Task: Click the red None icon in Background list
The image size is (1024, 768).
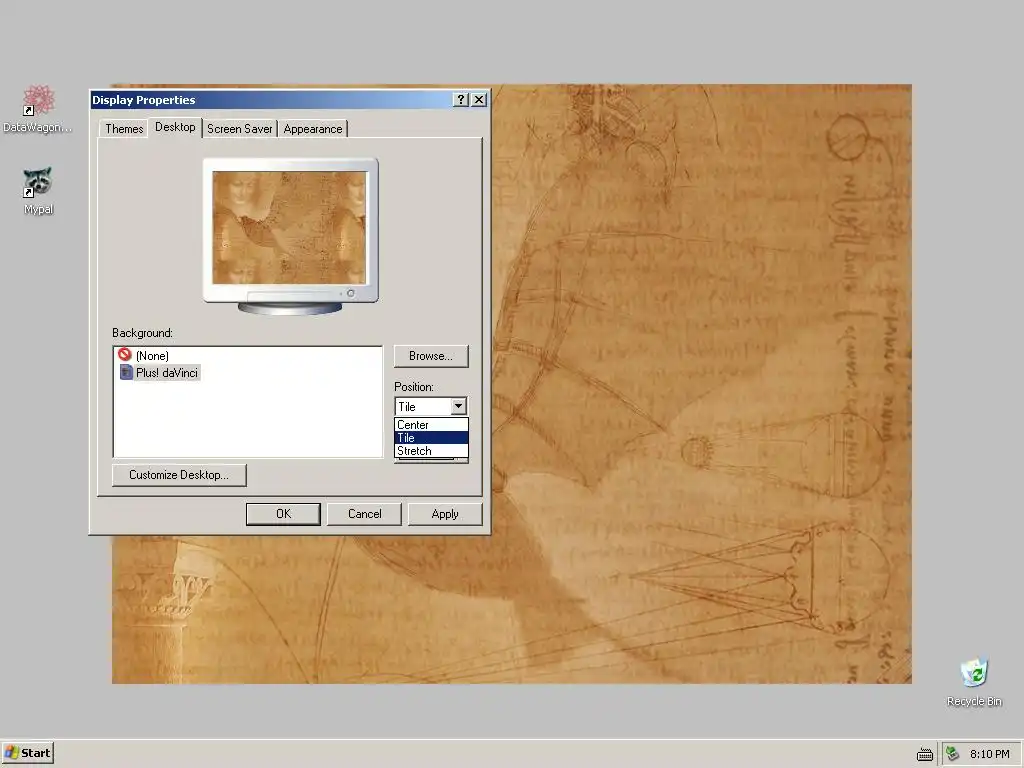Action: pyautogui.click(x=125, y=355)
